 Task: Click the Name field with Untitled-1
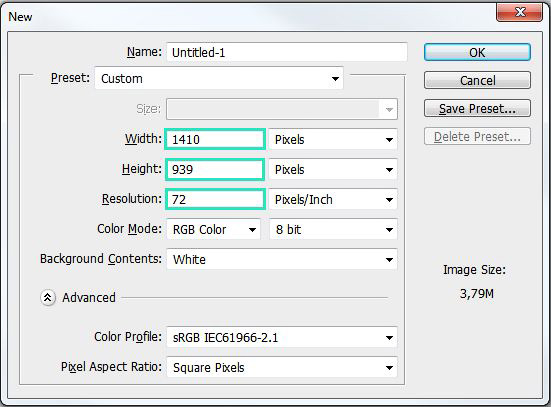tap(287, 52)
